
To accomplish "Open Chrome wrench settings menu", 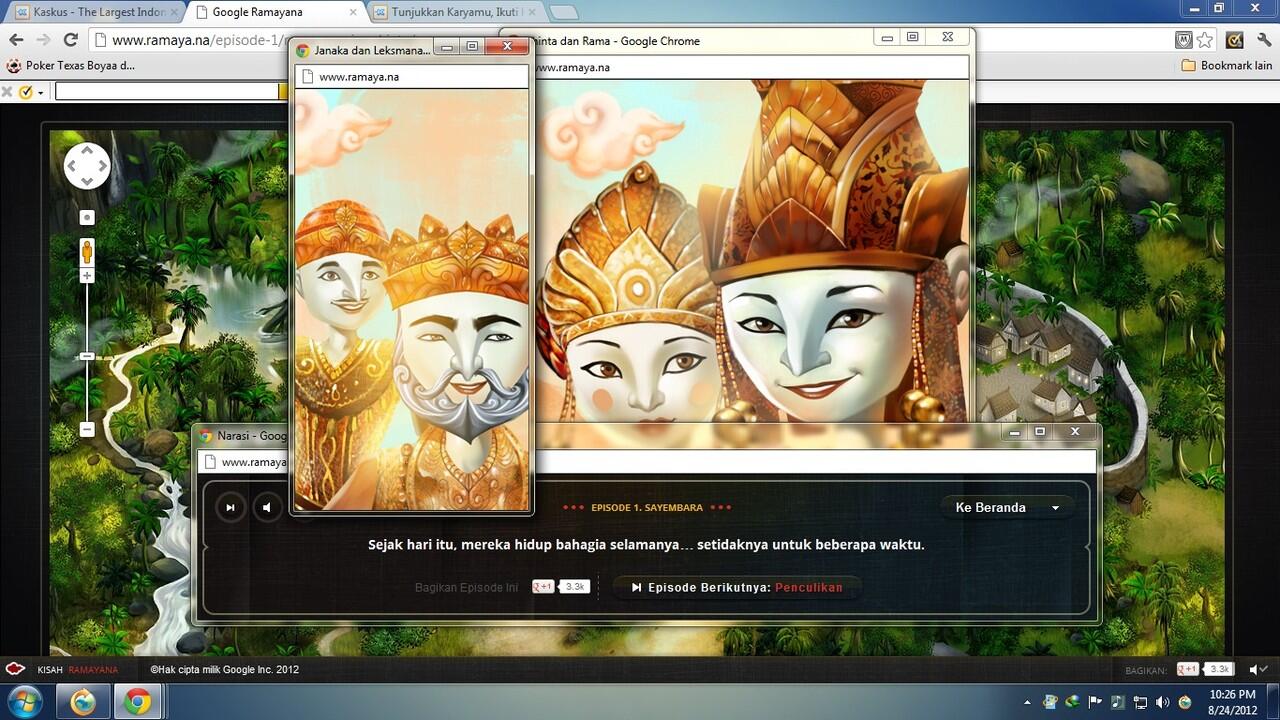I will coord(1263,40).
